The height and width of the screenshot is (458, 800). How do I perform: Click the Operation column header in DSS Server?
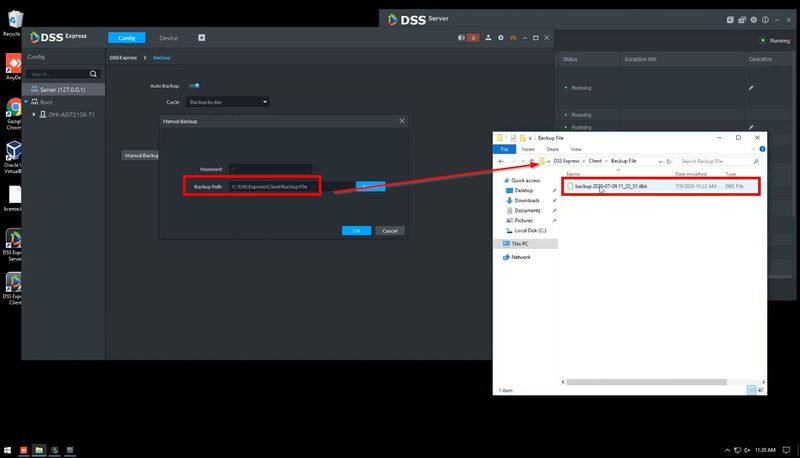760,59
